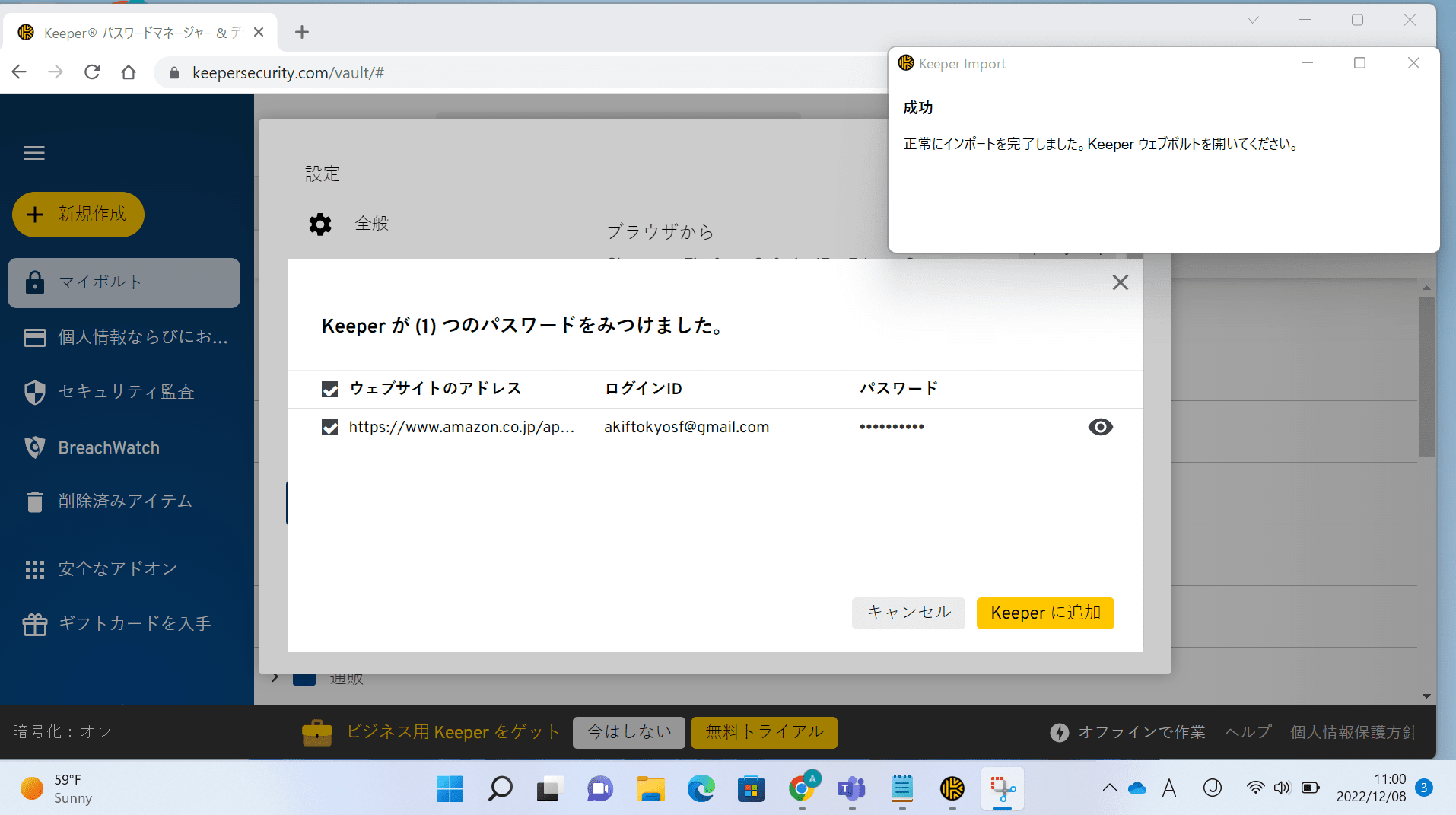This screenshot has height=815, width=1456.
Task: Click the Keeper に追加 button
Action: [x=1044, y=613]
